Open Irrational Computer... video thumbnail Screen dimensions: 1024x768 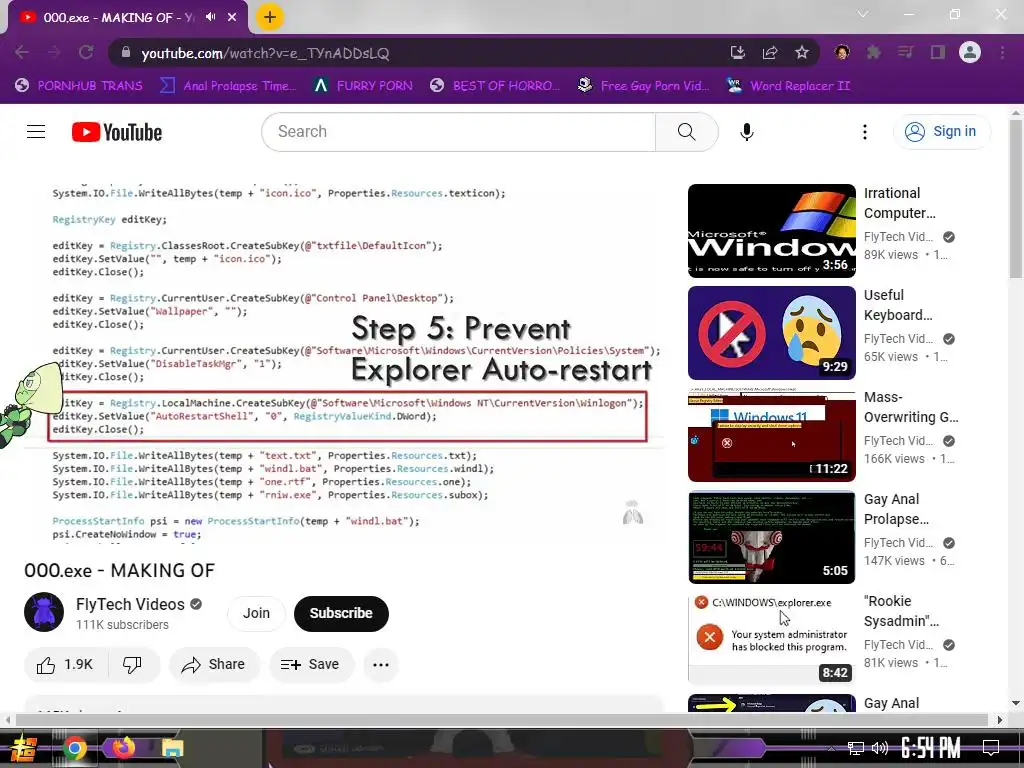(x=772, y=231)
